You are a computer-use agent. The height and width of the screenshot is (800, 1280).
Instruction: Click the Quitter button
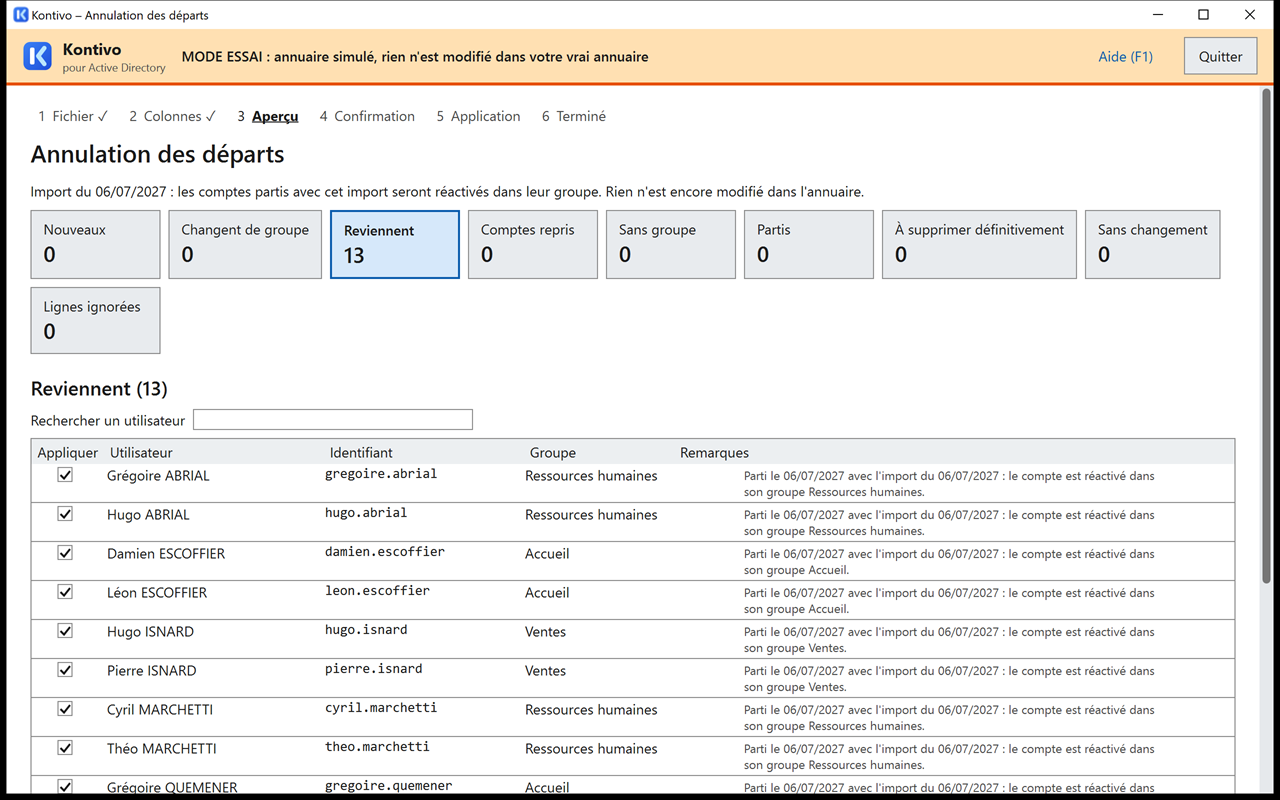1220,56
